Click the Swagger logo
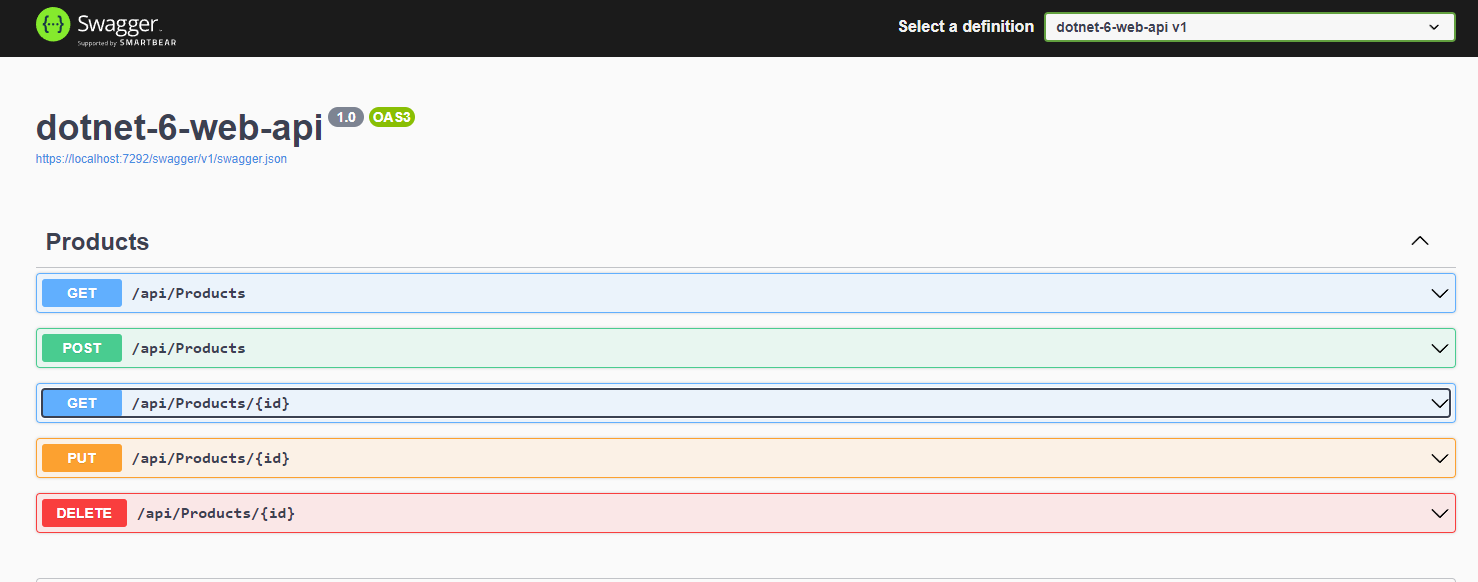1478x582 pixels. [x=106, y=27]
